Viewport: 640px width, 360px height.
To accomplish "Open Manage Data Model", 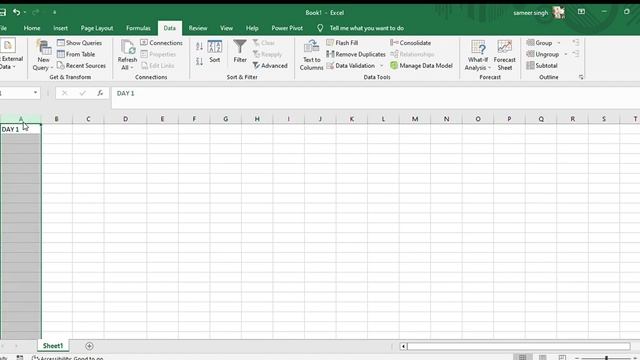I will [422, 65].
